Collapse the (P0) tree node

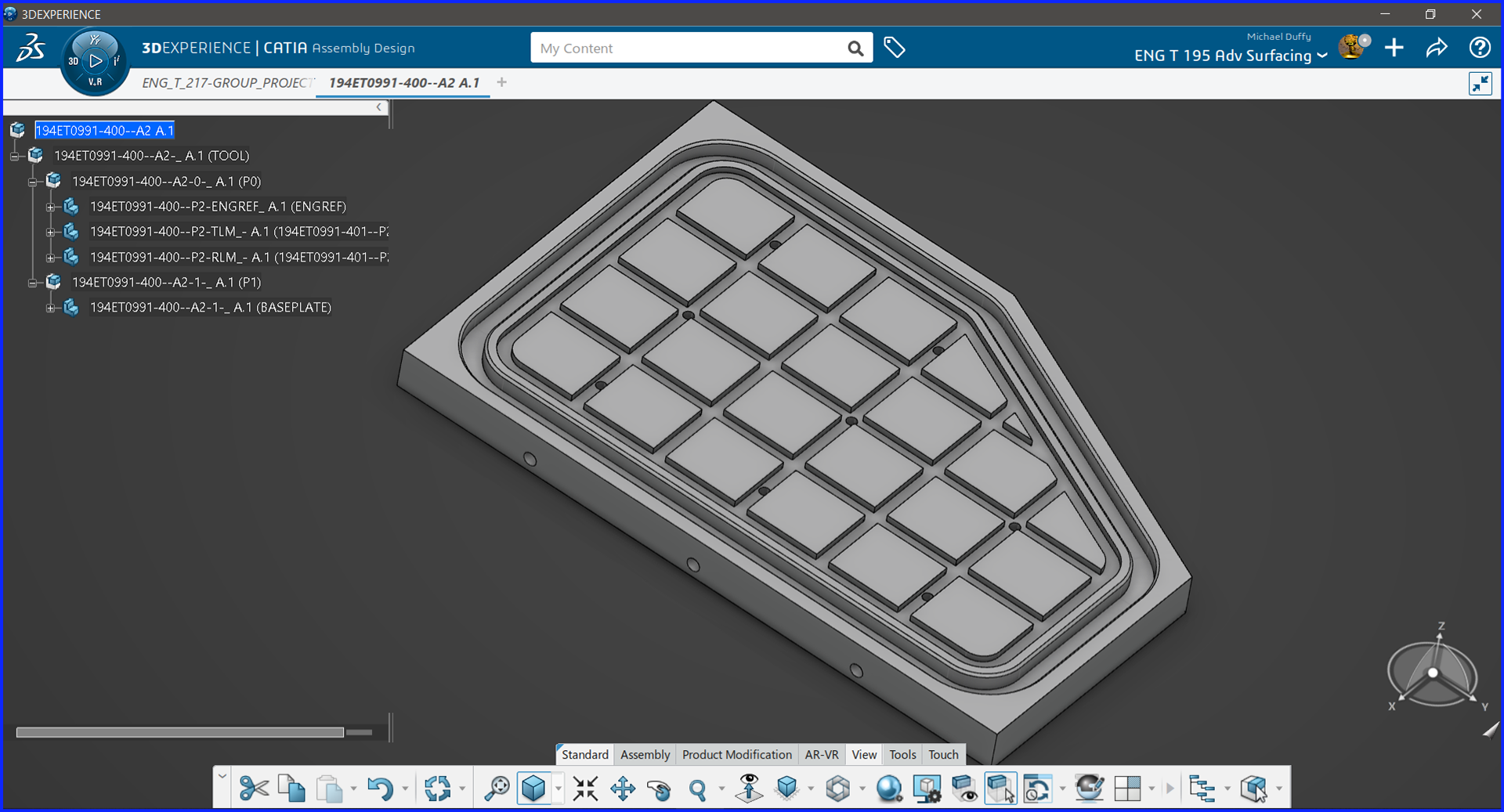click(32, 182)
